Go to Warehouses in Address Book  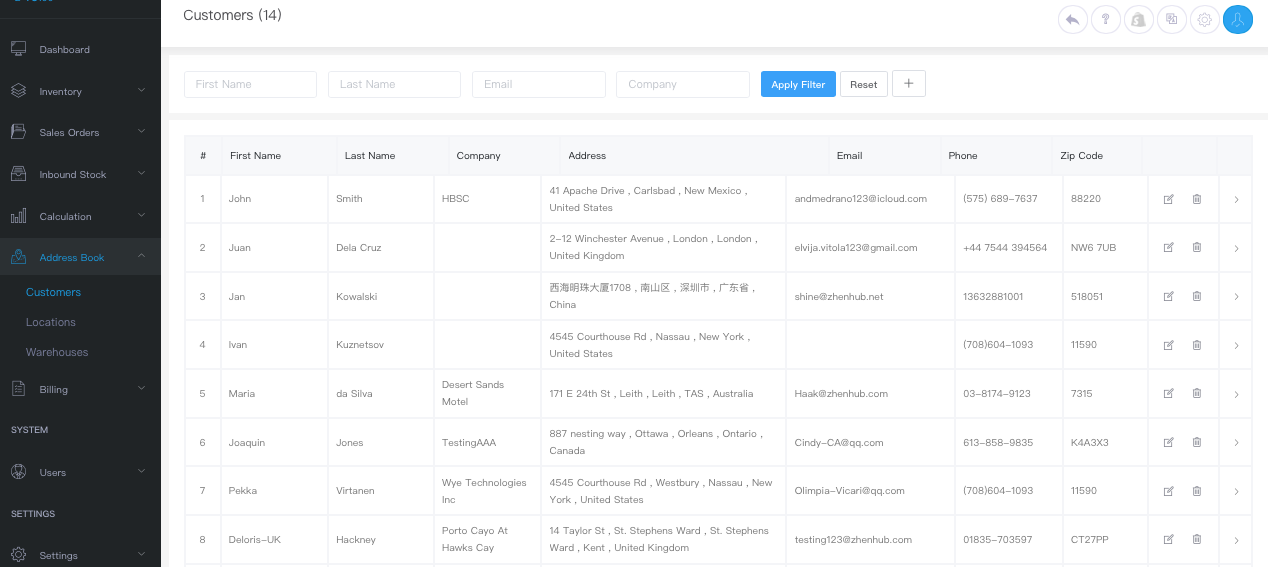(x=57, y=352)
